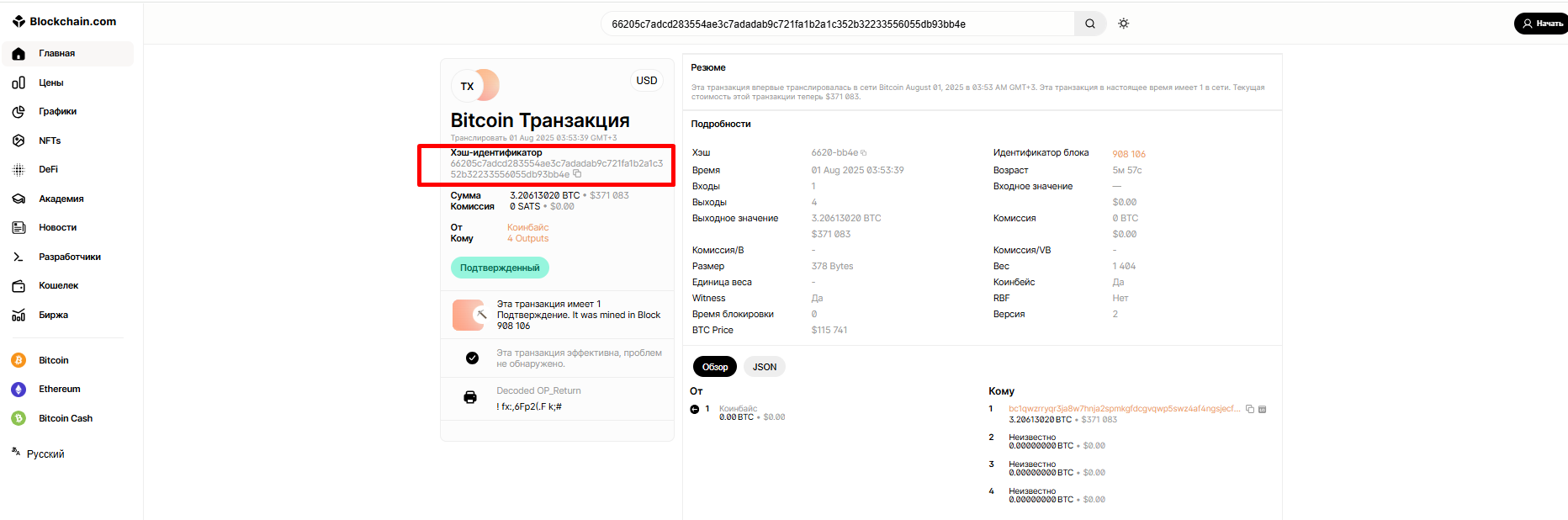Open Ethereum explorer in sidebar

point(59,389)
